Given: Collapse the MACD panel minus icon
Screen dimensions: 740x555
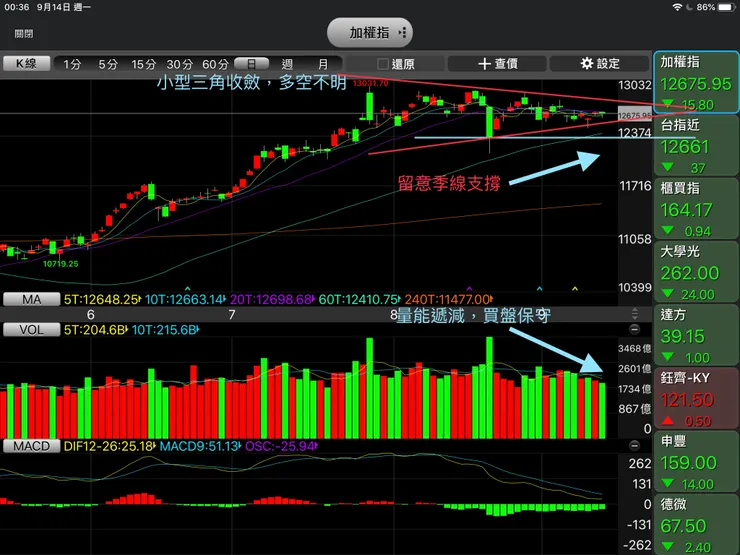Looking at the screenshot, I should tap(634, 446).
